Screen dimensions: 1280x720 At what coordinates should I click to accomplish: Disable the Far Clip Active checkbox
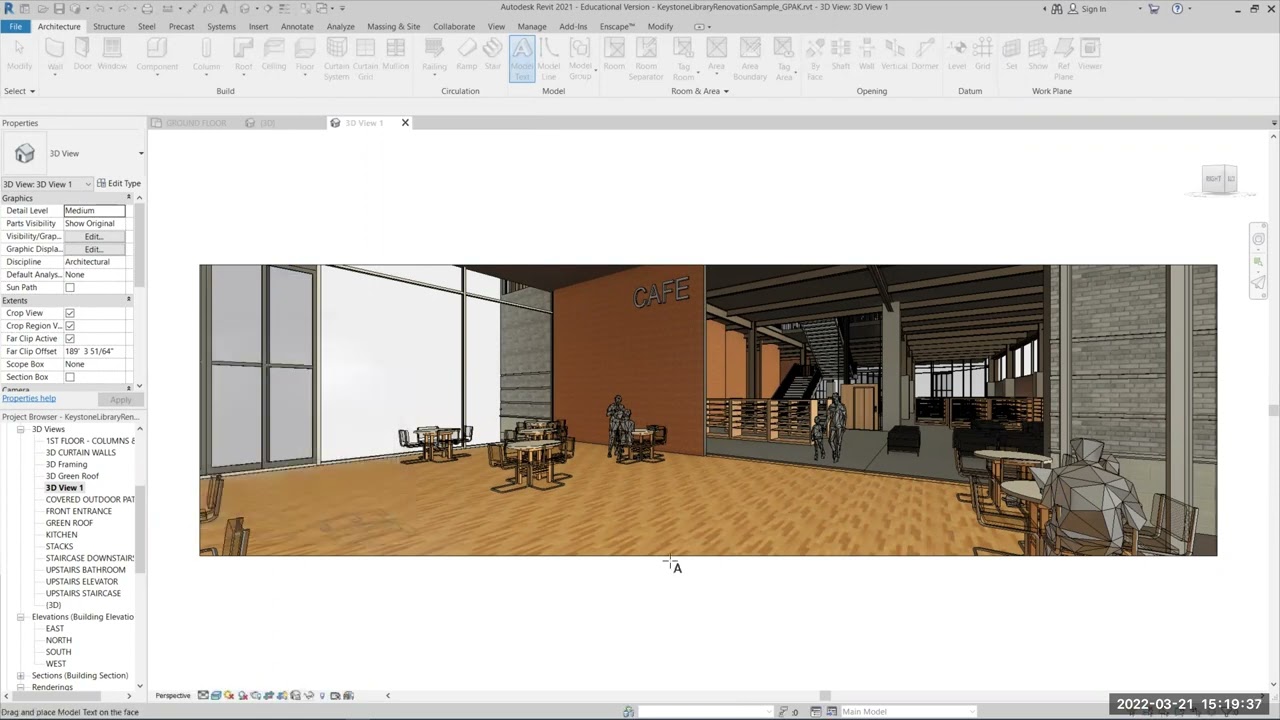click(x=70, y=339)
